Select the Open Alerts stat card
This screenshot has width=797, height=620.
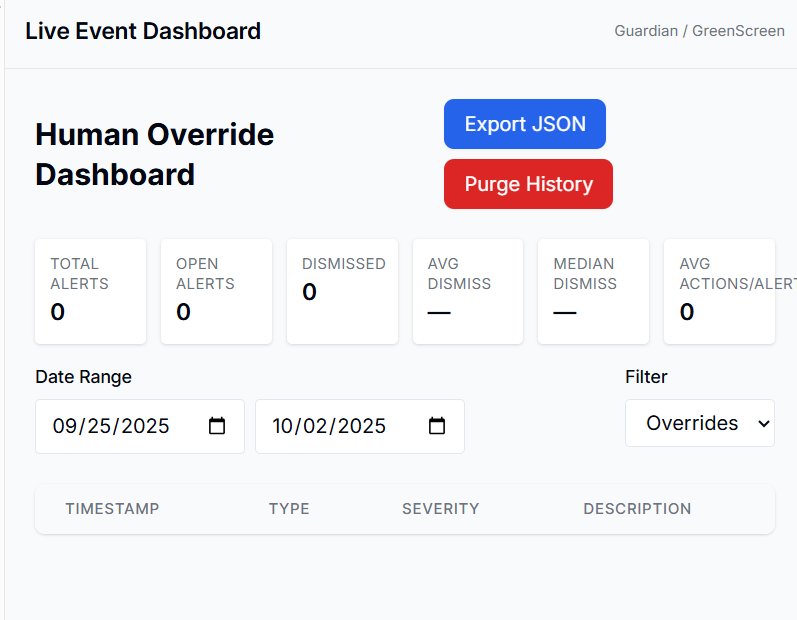coord(216,291)
